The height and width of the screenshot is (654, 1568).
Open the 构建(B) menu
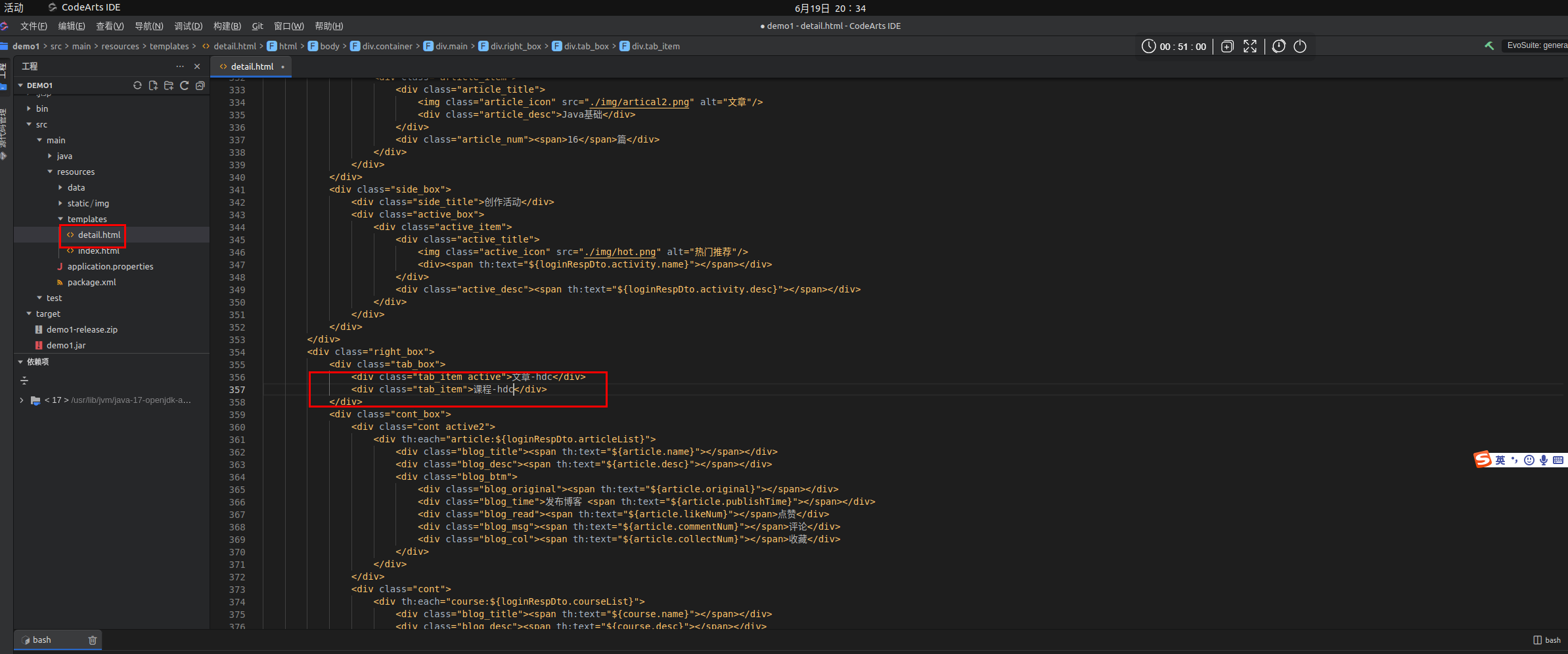coord(227,26)
